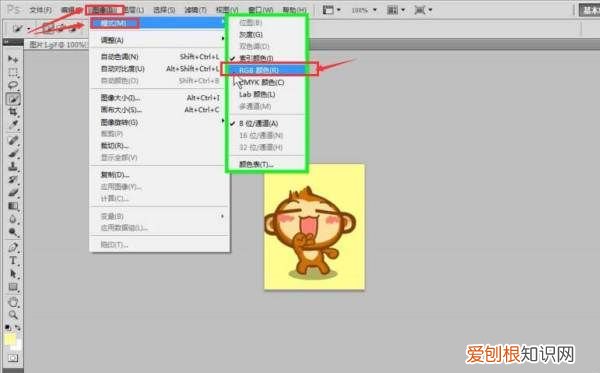The image size is (600, 373).
Task: Choose RGB 颜色(R) mode
Action: 267,70
